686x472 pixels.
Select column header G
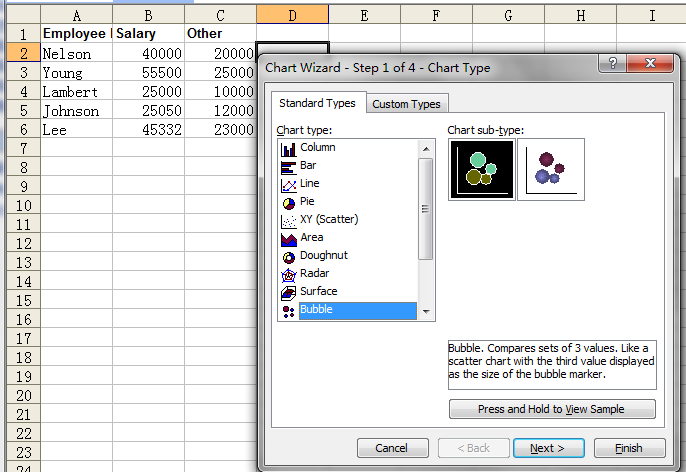508,16
